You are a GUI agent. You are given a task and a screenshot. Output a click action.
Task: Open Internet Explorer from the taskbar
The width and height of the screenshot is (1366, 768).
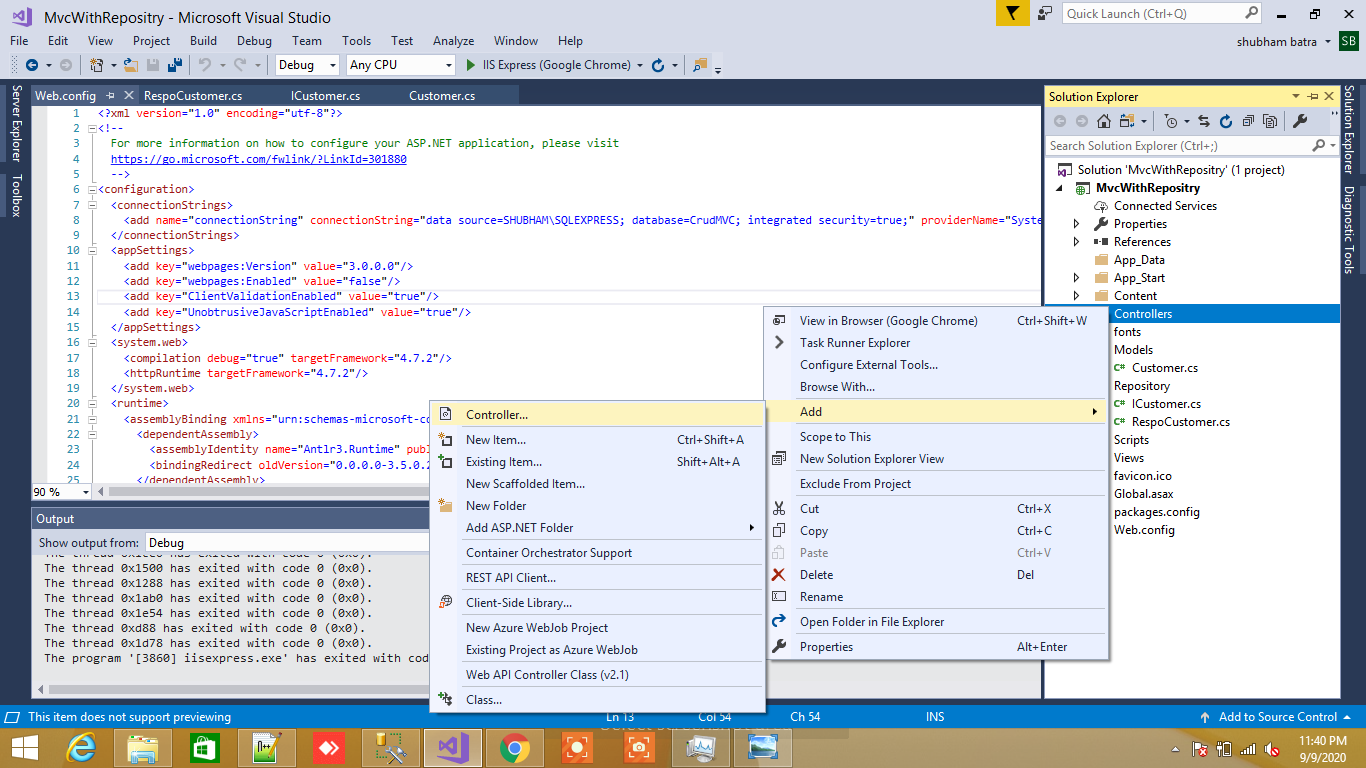[x=81, y=748]
